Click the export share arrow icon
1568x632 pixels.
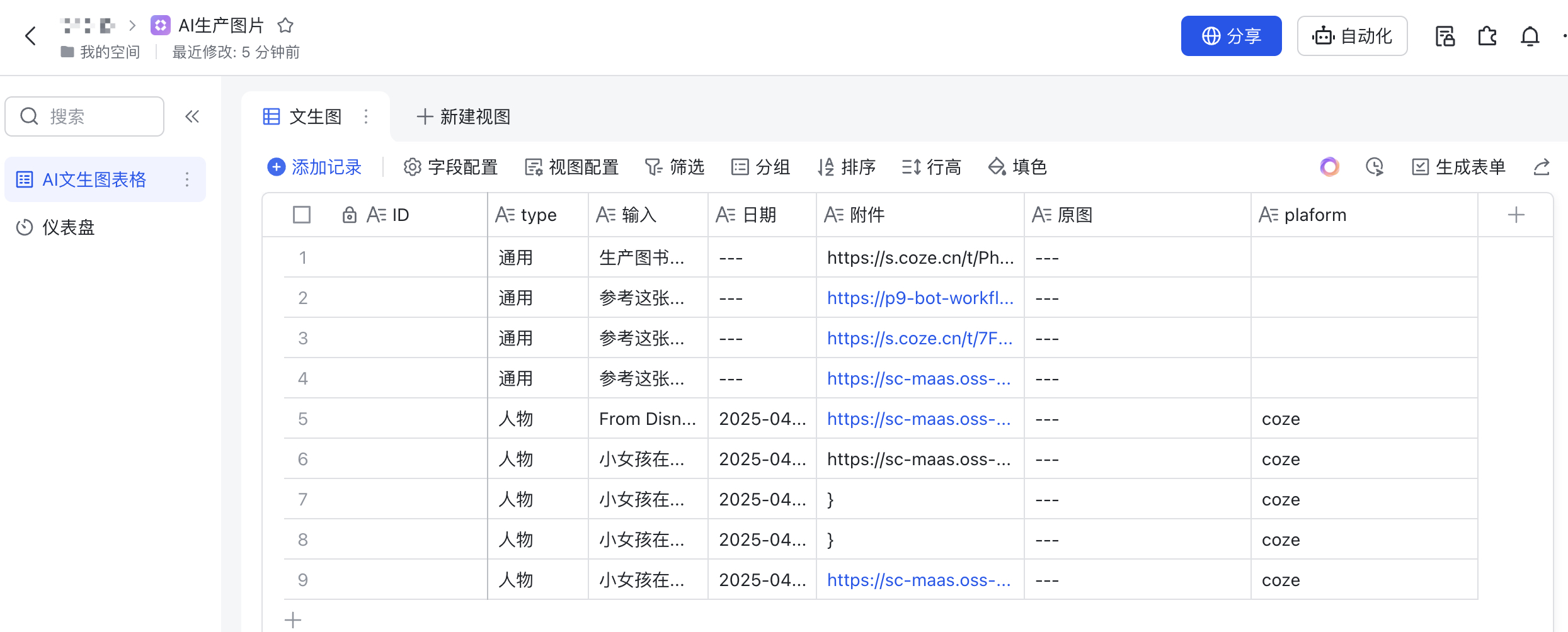click(x=1542, y=167)
